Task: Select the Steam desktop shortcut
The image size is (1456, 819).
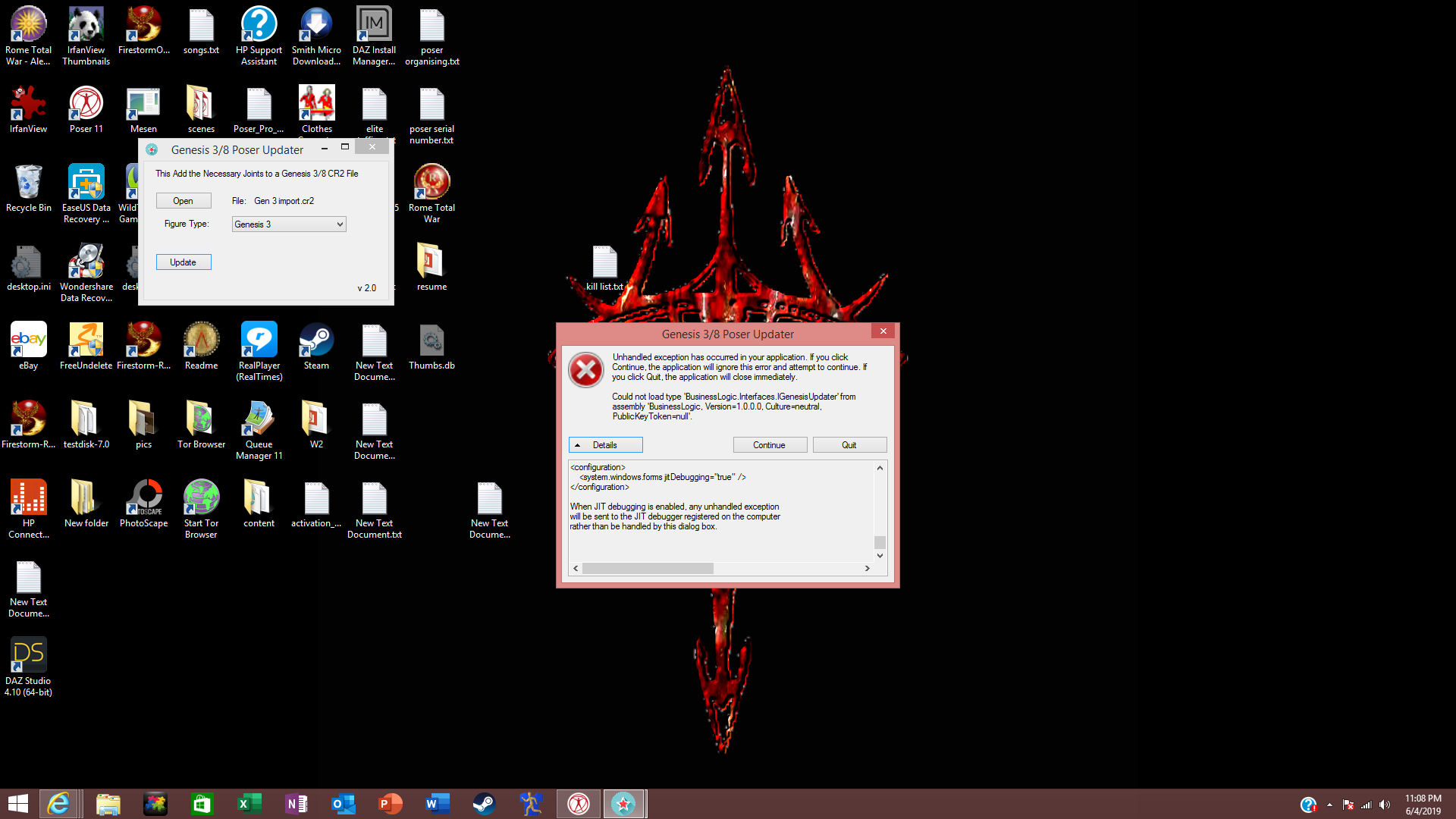Action: click(x=317, y=346)
